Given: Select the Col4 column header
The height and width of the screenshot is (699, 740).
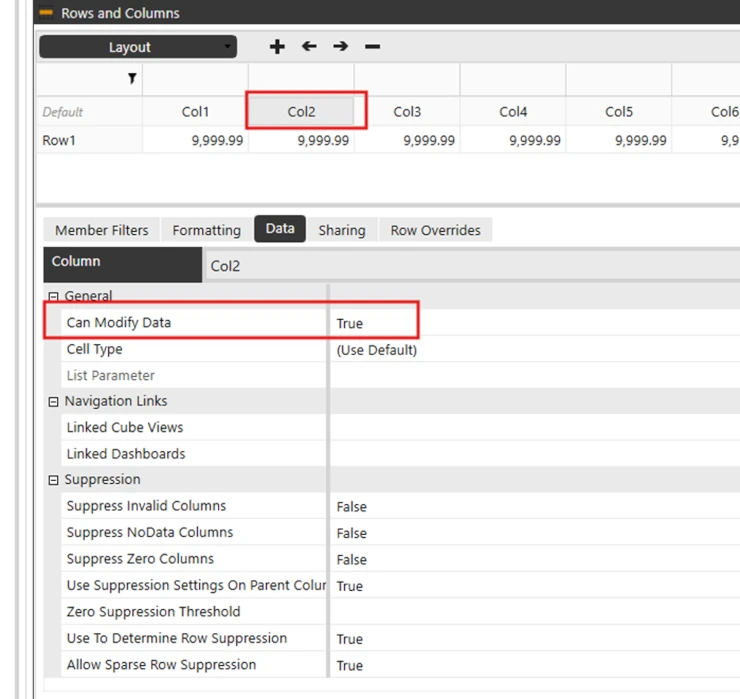Looking at the screenshot, I should tap(513, 112).
